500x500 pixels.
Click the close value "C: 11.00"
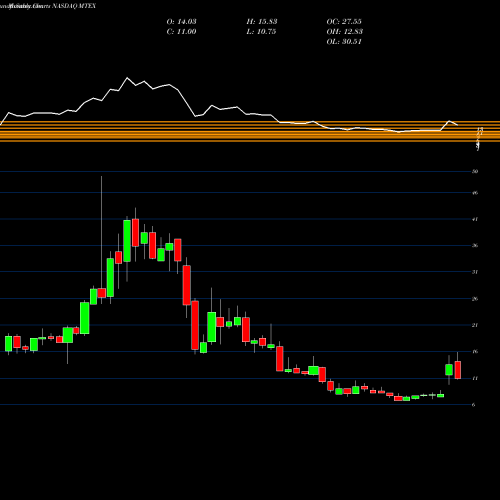pyautogui.click(x=181, y=32)
